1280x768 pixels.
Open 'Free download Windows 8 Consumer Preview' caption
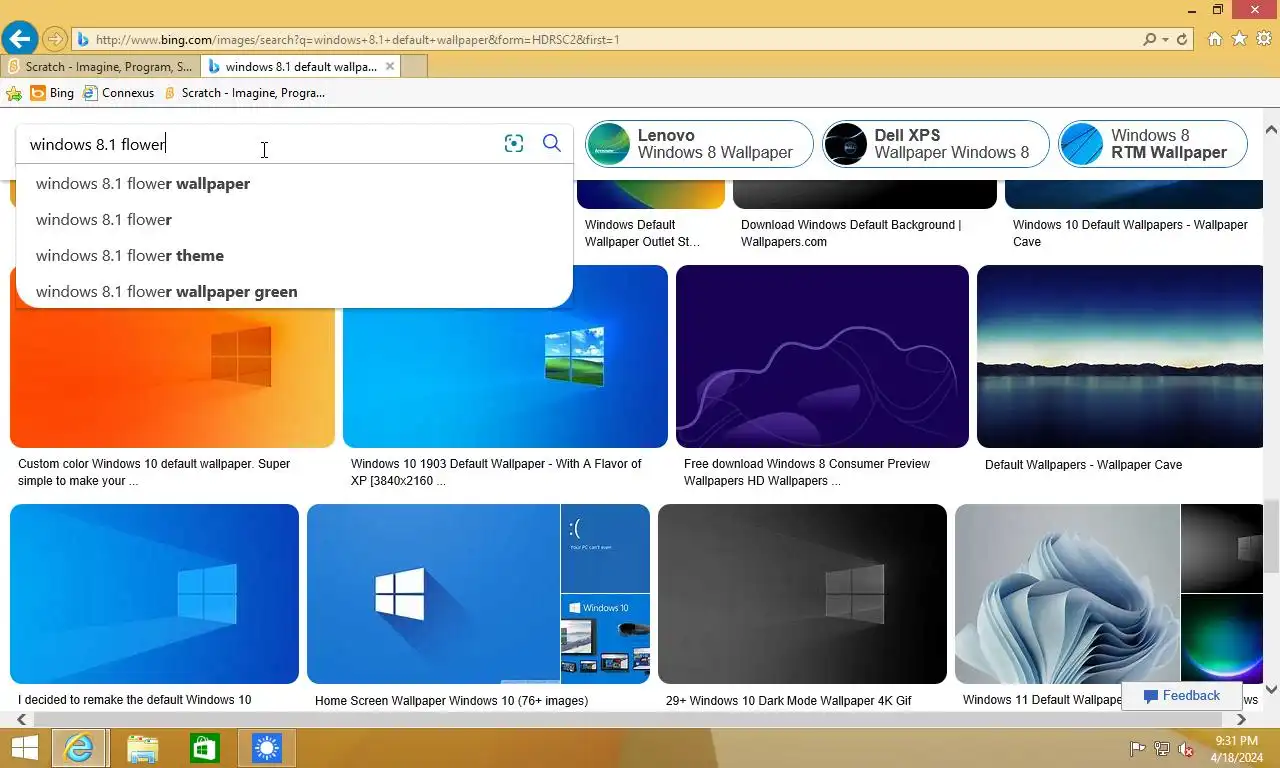pyautogui.click(x=807, y=472)
